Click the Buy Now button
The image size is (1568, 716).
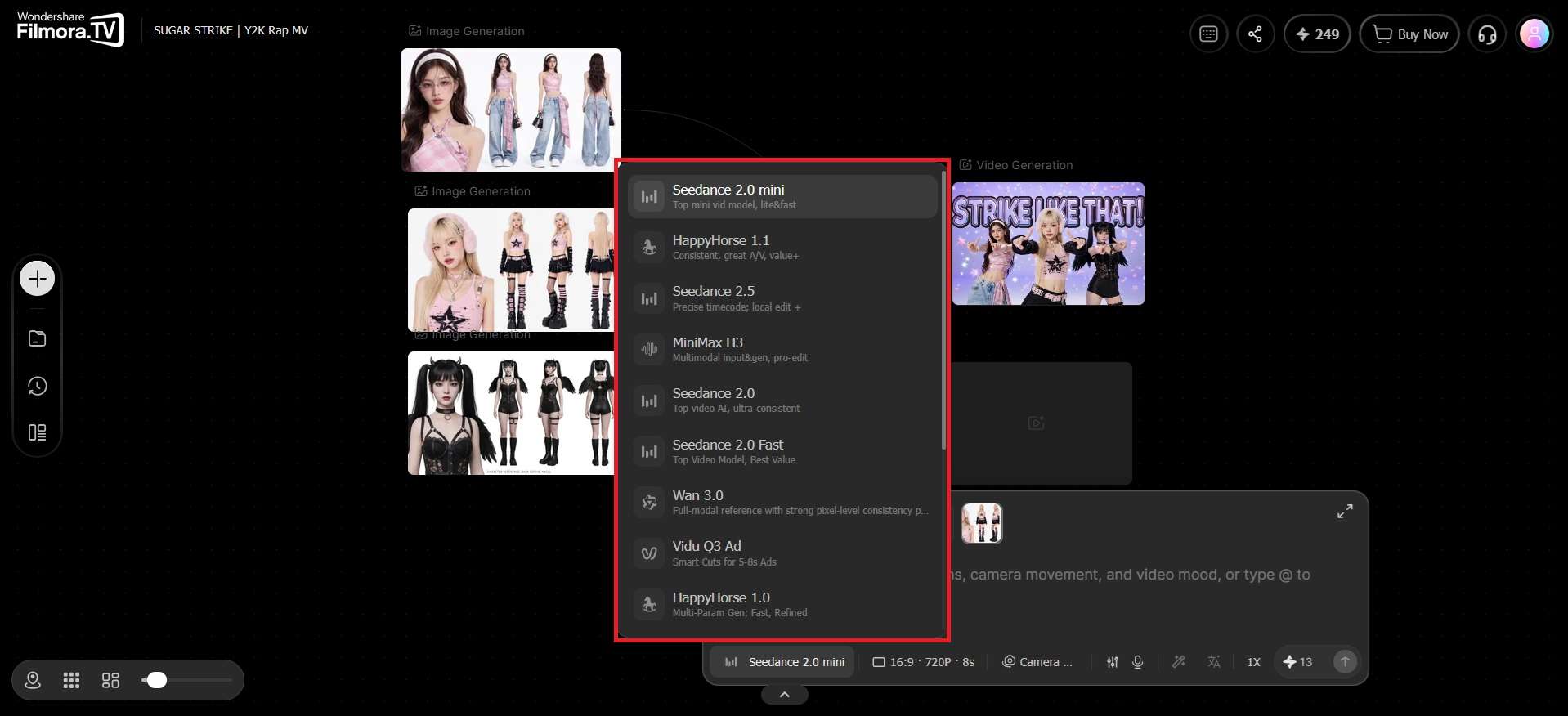(1409, 34)
